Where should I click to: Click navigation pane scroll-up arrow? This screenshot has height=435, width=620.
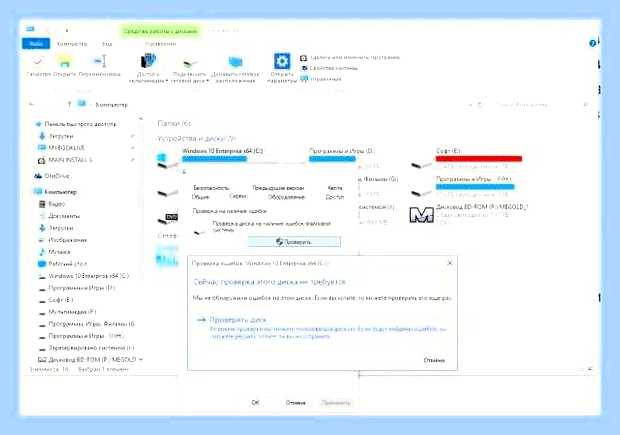pyautogui.click(x=140, y=119)
